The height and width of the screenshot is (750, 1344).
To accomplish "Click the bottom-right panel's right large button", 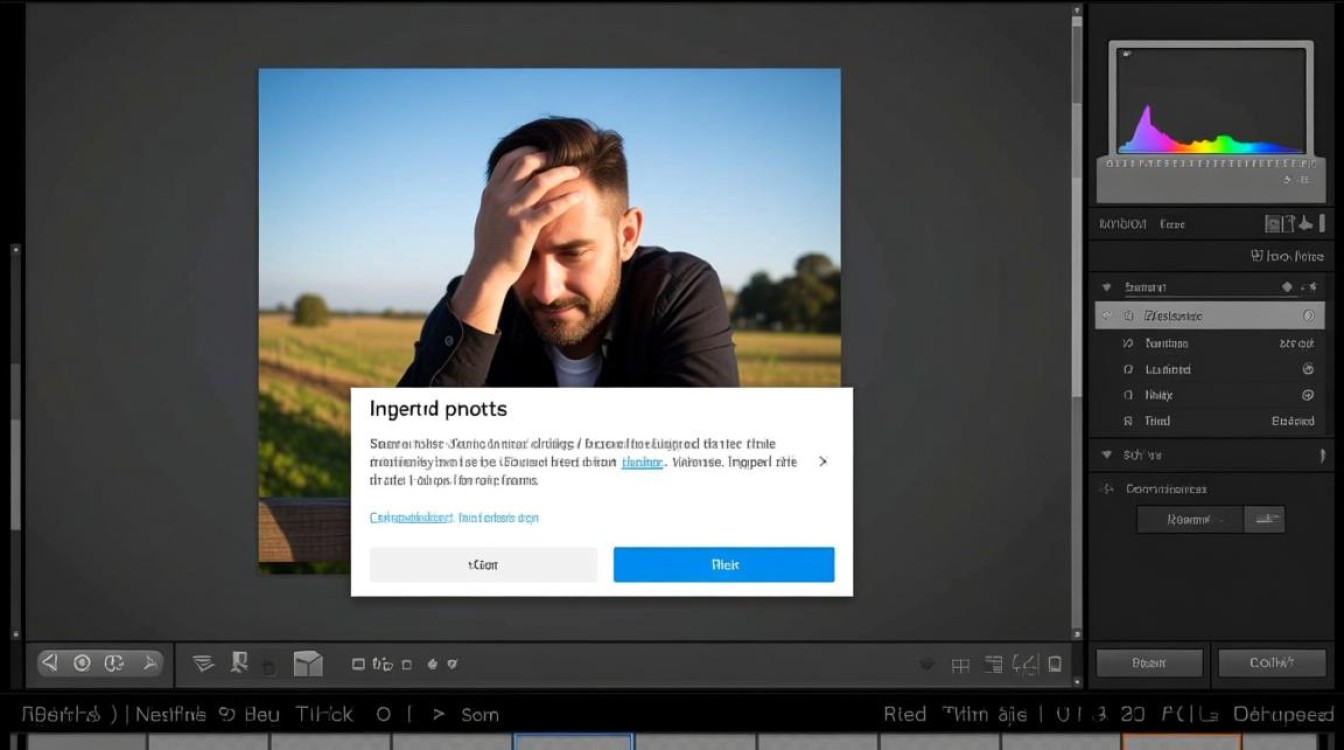I will click(1272, 663).
